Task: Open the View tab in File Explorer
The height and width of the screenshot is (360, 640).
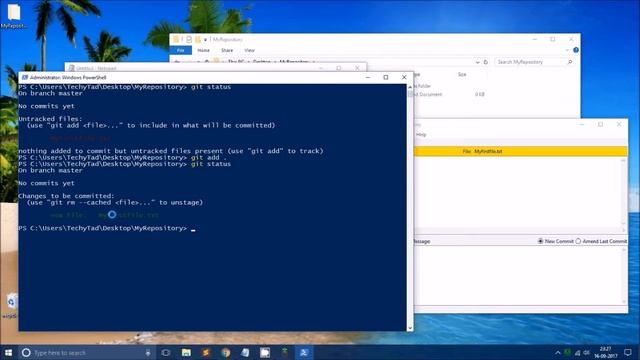Action: [x=249, y=50]
